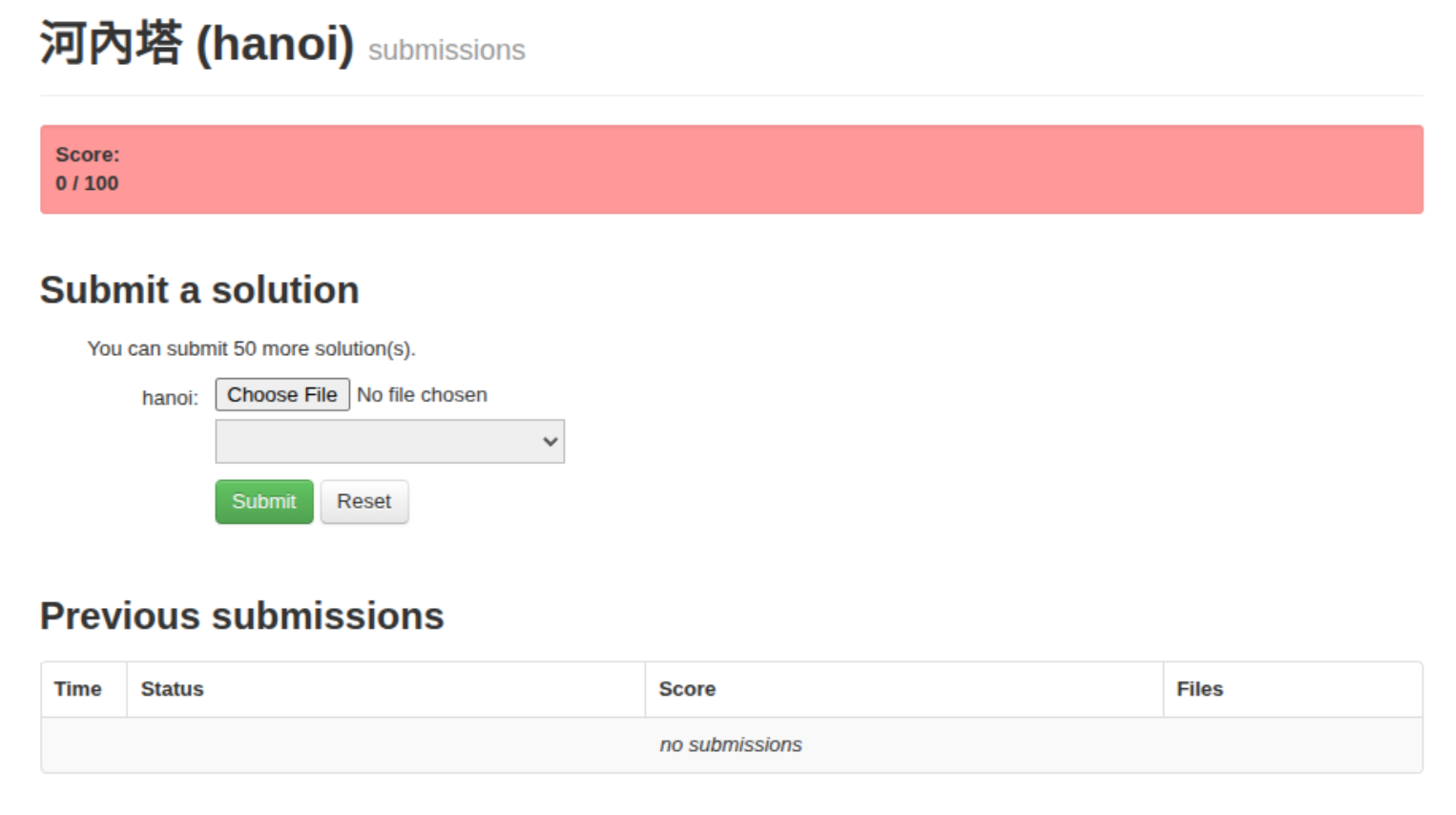This screenshot has width=1456, height=815.
Task: Click the 'Score:' label in banner
Action: coord(88,155)
